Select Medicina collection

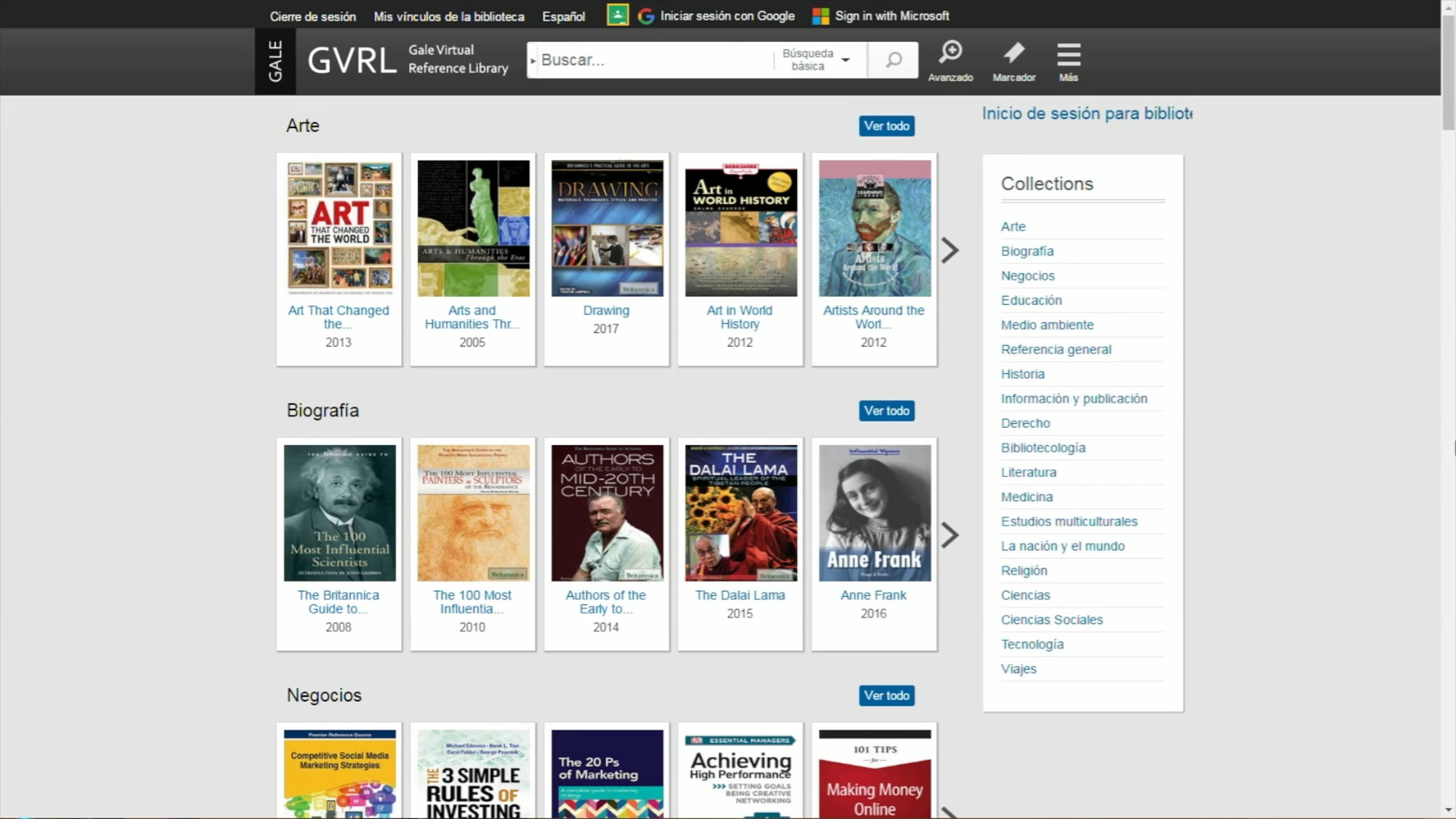tap(1026, 497)
